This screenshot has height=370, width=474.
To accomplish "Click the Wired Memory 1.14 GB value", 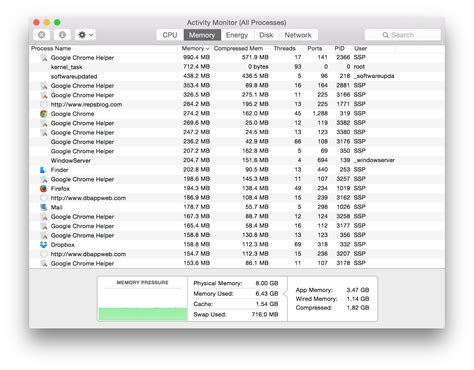I will pos(358,299).
